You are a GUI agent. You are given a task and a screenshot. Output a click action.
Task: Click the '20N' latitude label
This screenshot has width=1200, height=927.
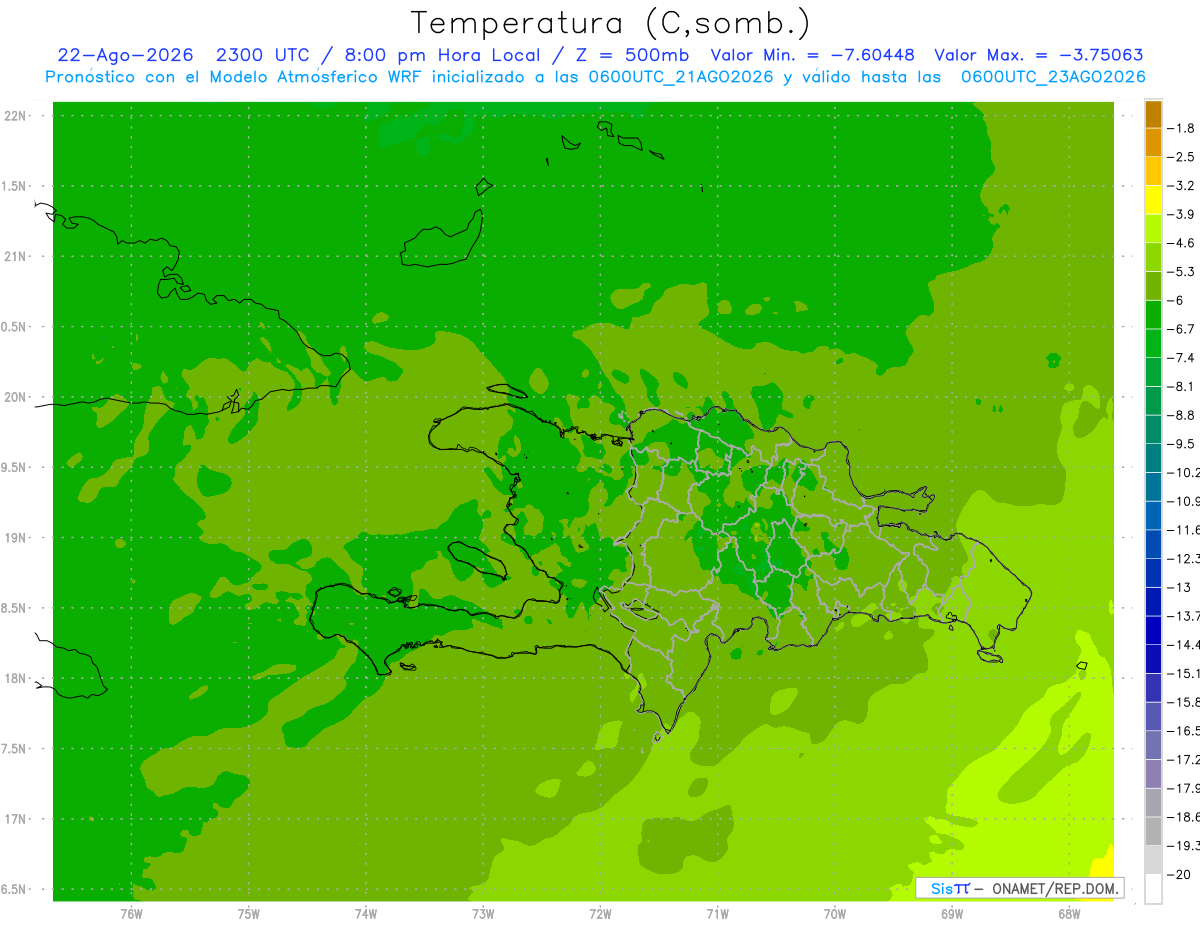coord(14,397)
